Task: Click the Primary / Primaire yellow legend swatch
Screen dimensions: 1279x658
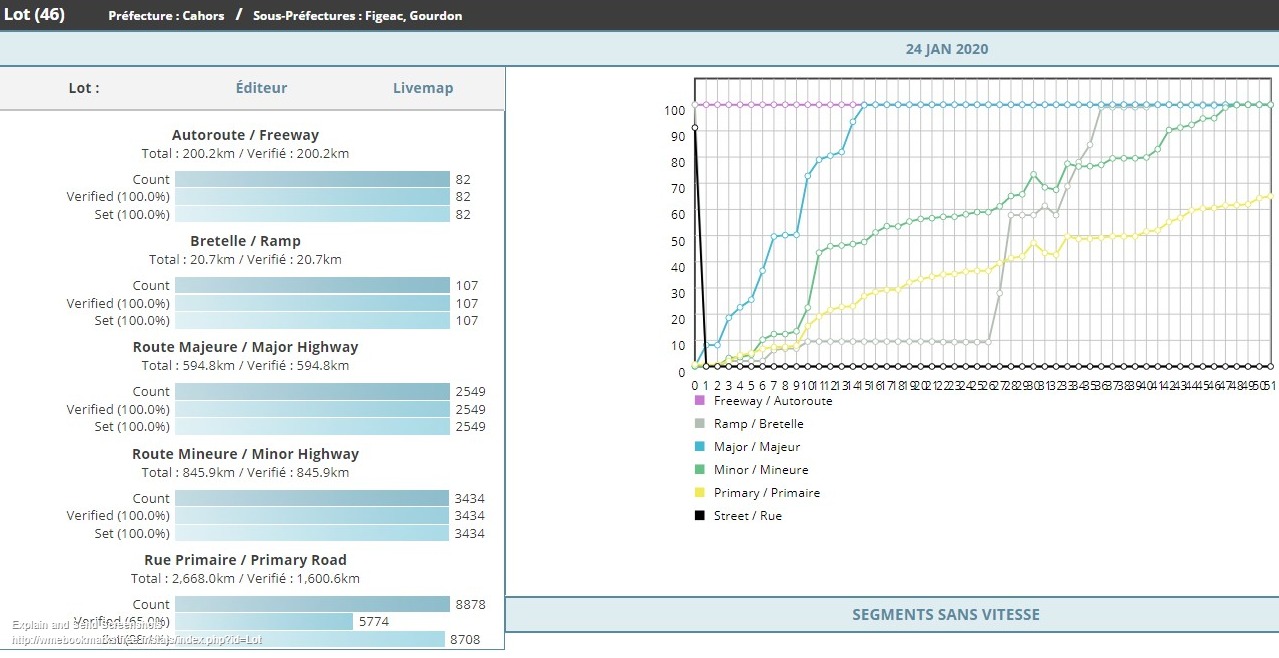Action: (x=700, y=493)
